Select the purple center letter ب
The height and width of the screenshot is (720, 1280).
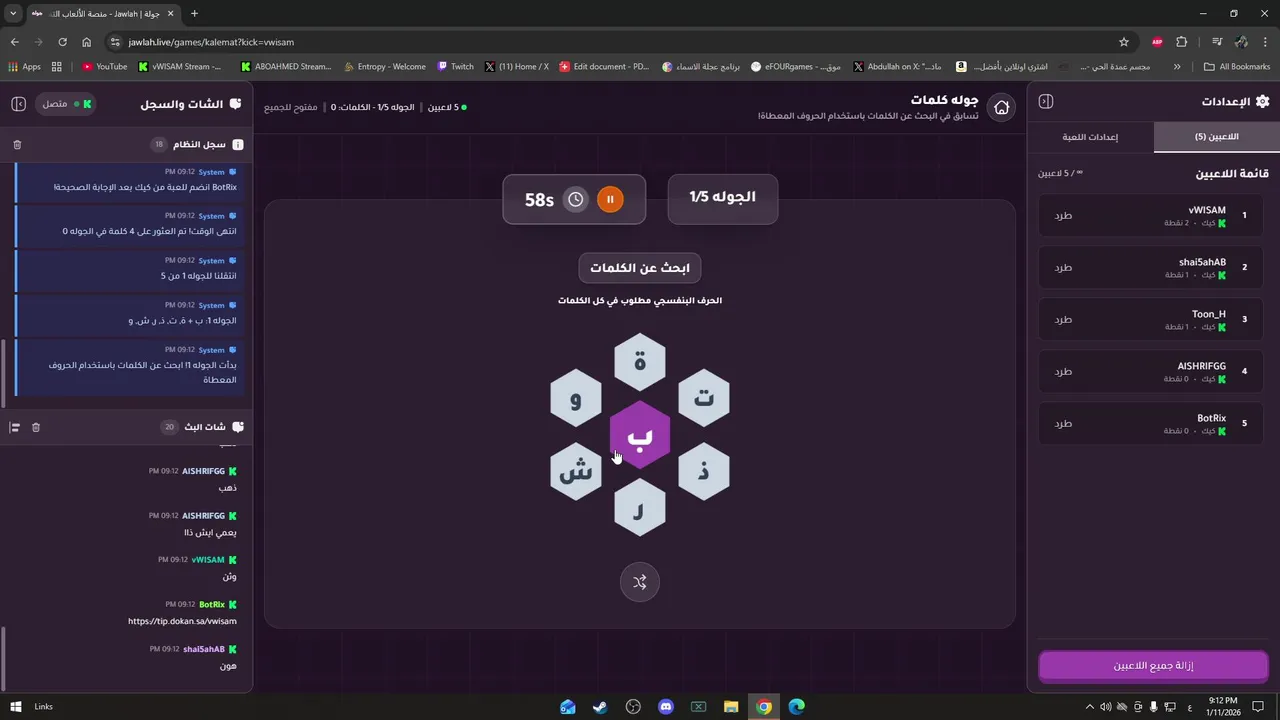(x=640, y=435)
